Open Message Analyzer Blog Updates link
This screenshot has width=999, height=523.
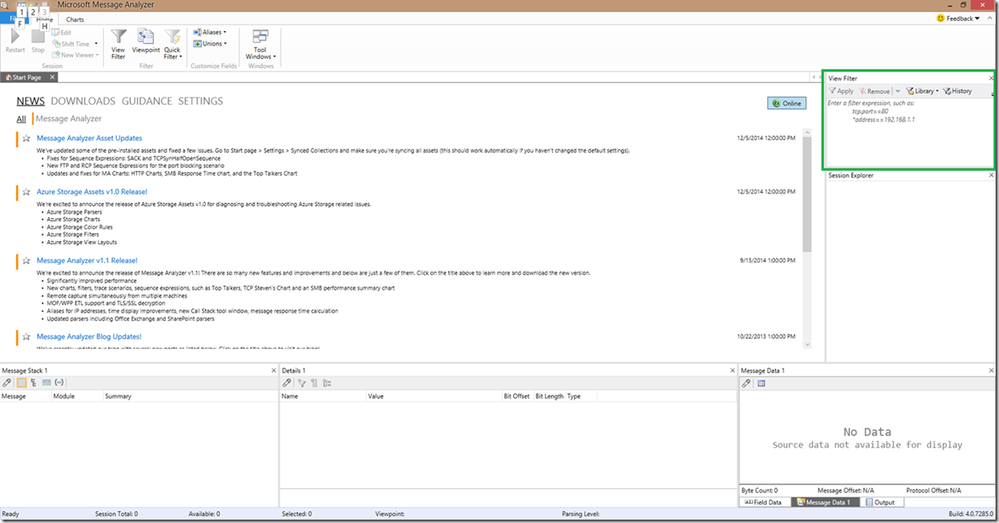(x=89, y=336)
